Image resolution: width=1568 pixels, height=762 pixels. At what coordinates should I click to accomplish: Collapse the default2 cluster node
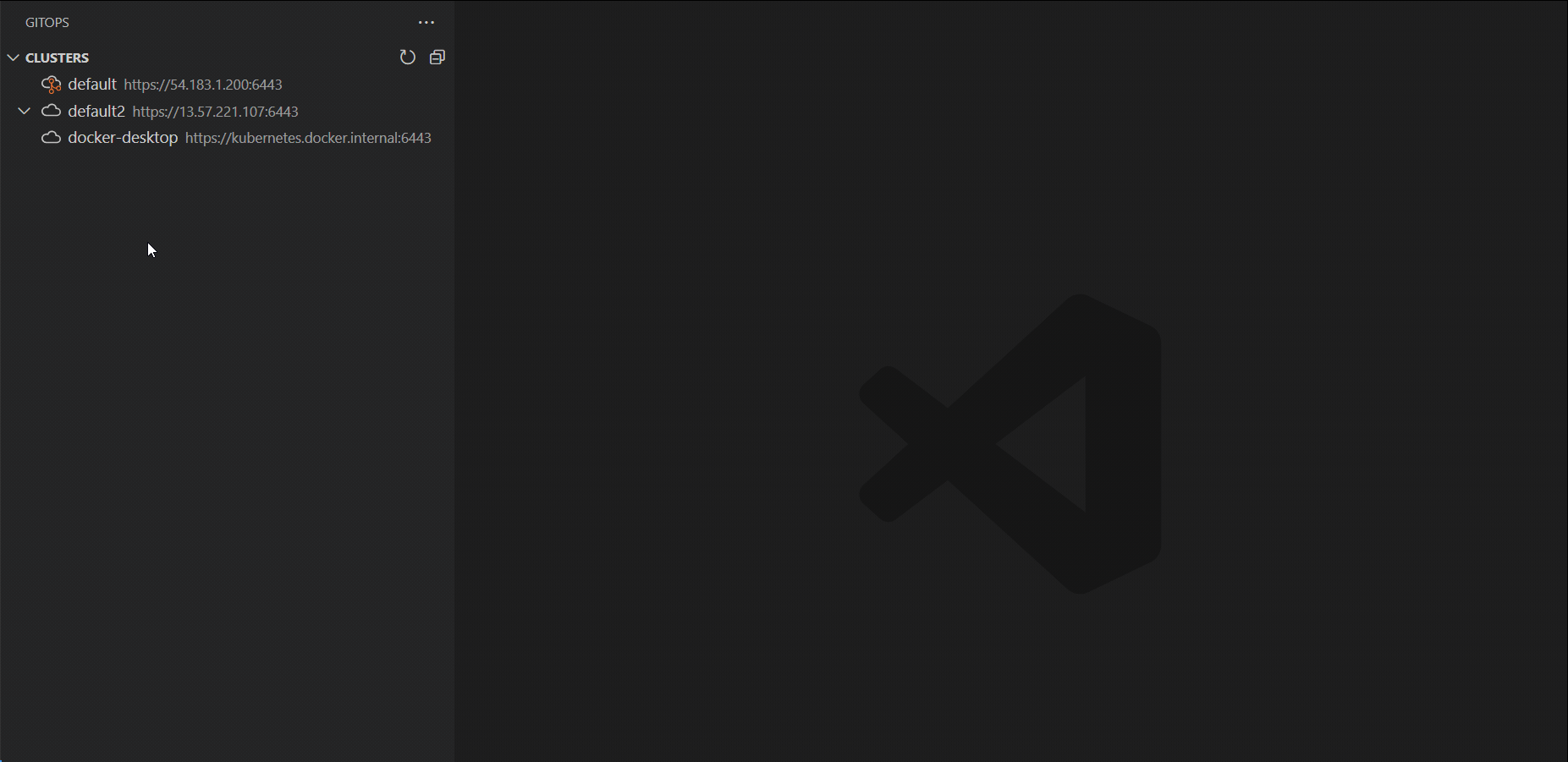click(25, 111)
